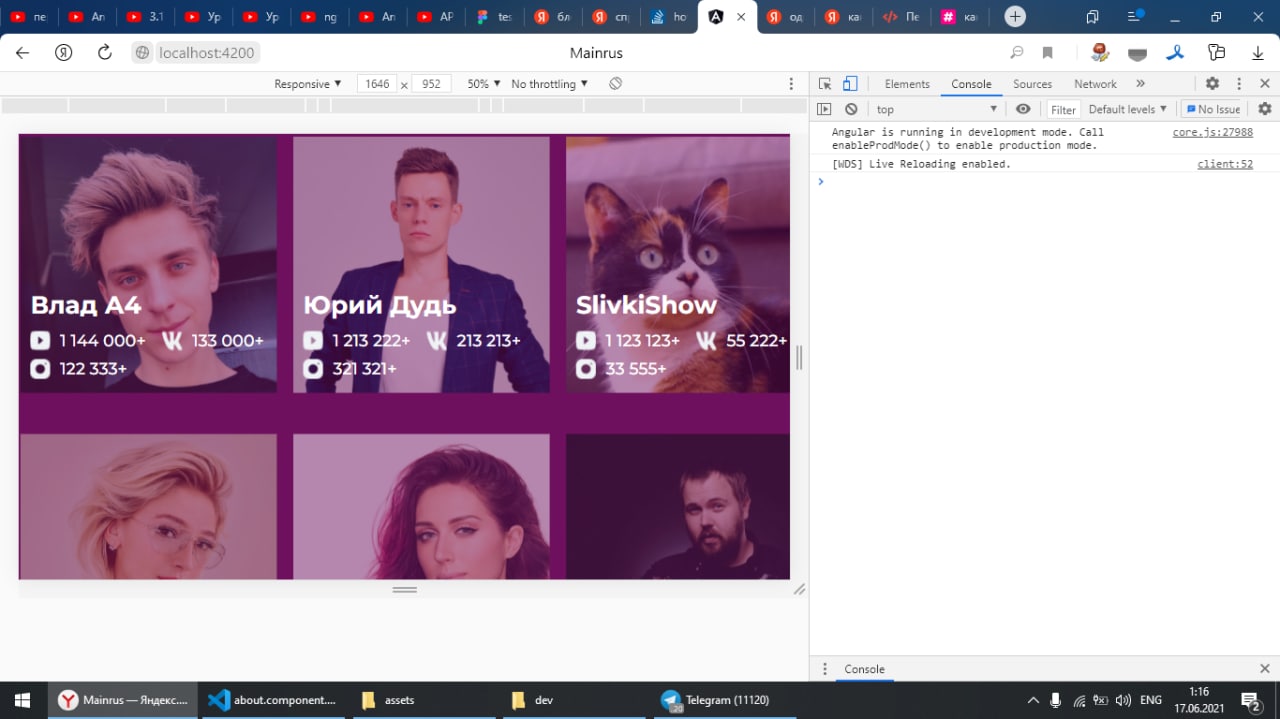This screenshot has width=1280, height=719.
Task: Open the assets folder taskbar item
Action: point(422,700)
